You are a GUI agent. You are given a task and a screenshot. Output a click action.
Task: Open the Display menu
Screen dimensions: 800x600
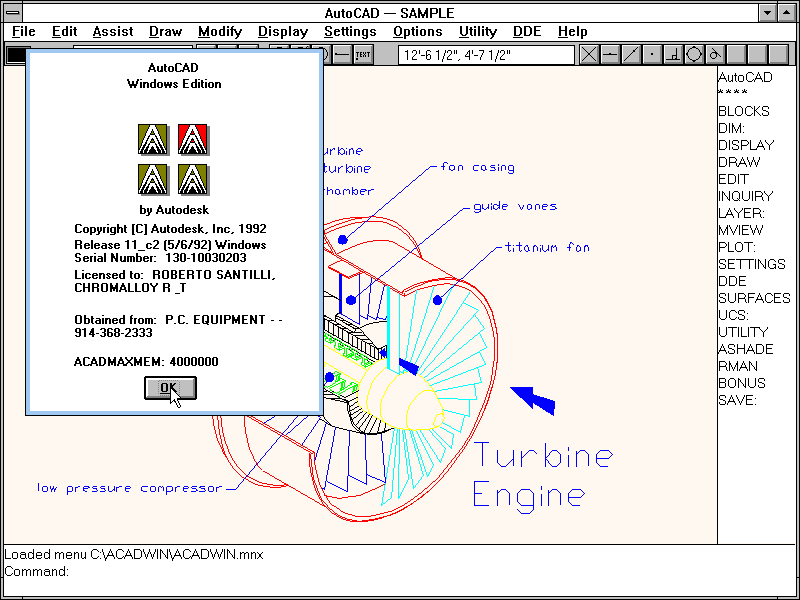283,32
